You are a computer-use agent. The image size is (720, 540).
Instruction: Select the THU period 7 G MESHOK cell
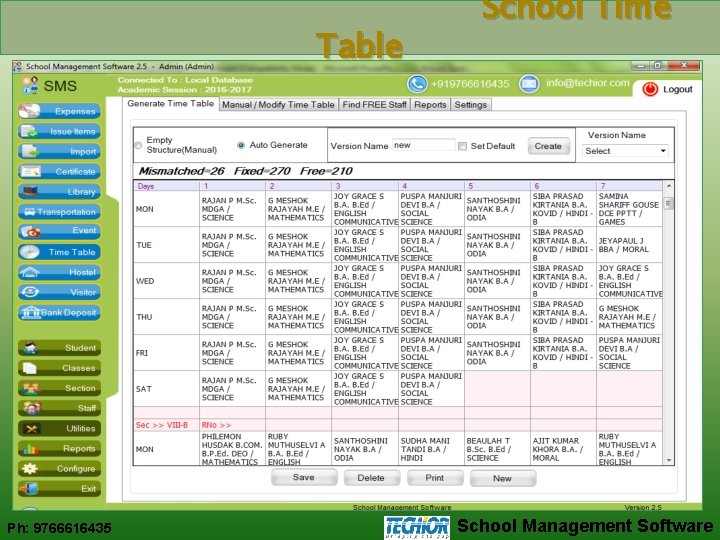point(629,317)
